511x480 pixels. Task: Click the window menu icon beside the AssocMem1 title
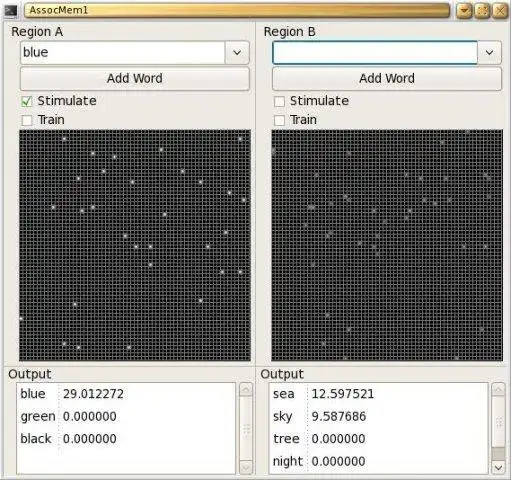[x=10, y=11]
